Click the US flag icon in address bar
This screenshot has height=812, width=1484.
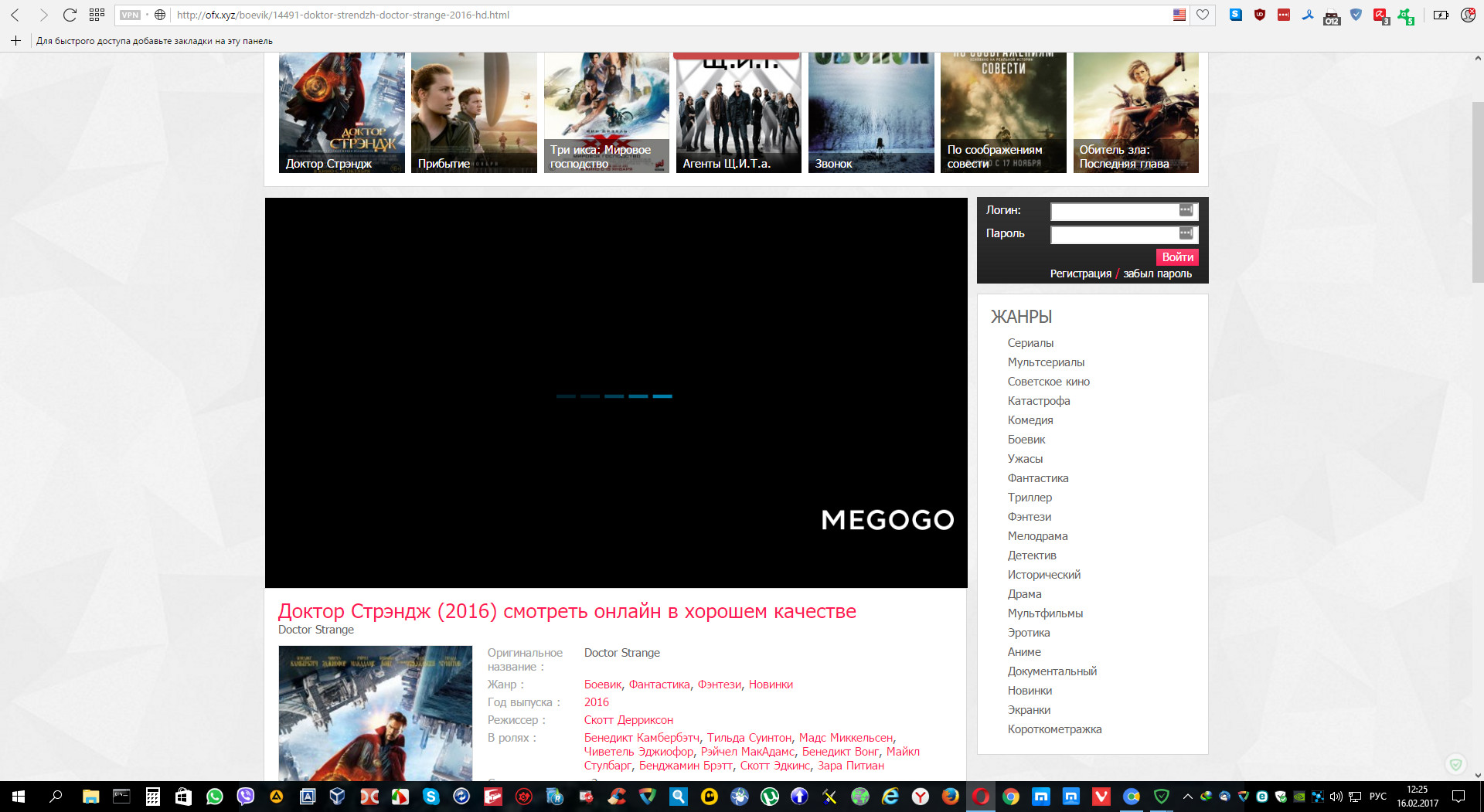coord(1179,15)
